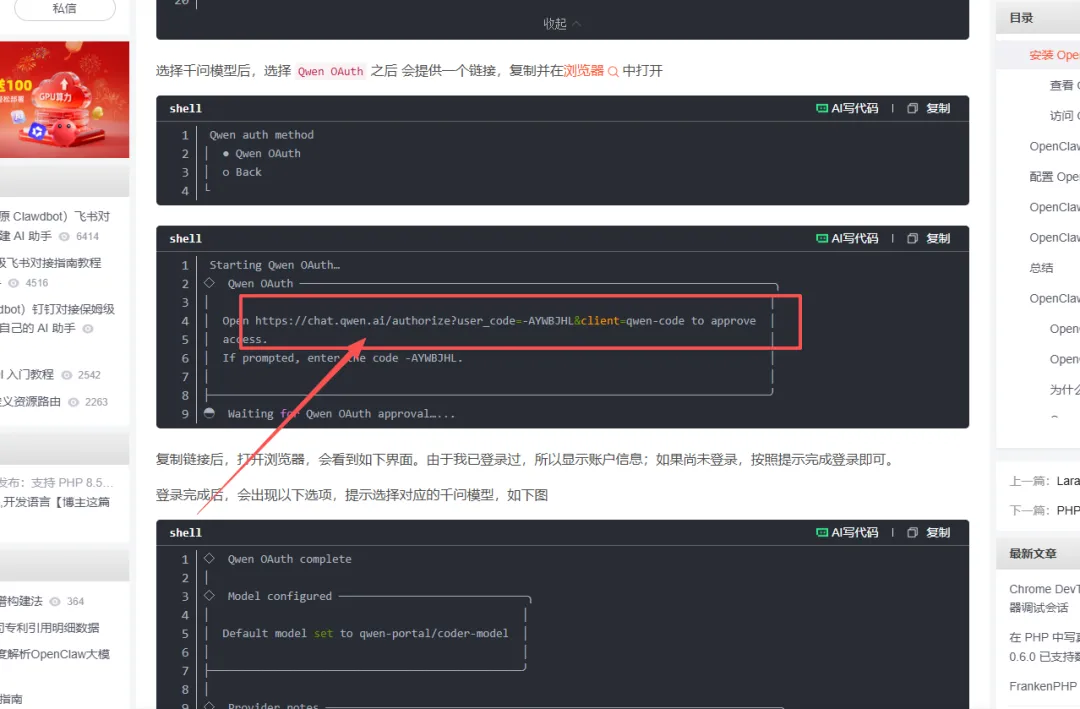This screenshot has height=709, width=1080.
Task: Go to 查看 entry in table of contents
Action: 1064,85
